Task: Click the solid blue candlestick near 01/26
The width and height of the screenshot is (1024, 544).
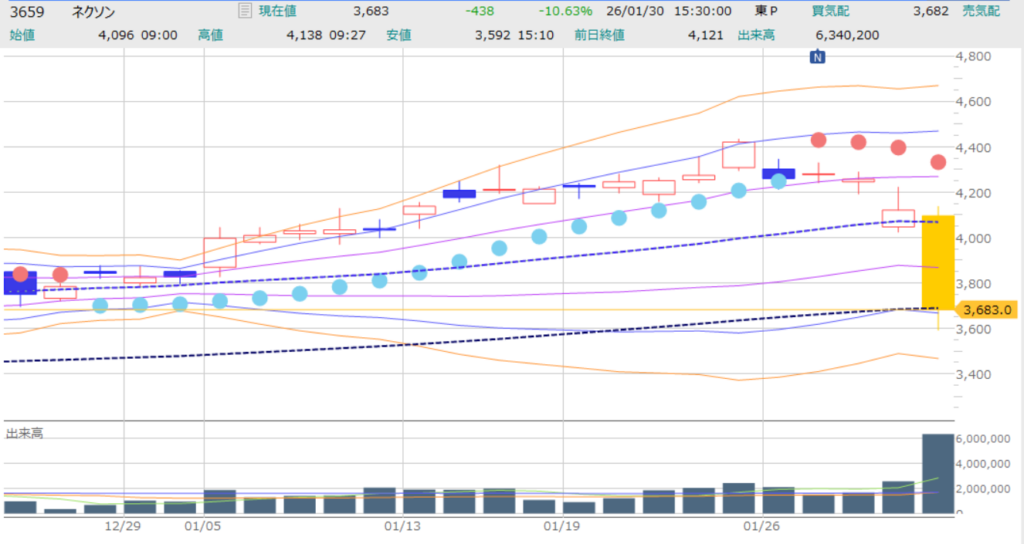Action: click(x=778, y=173)
